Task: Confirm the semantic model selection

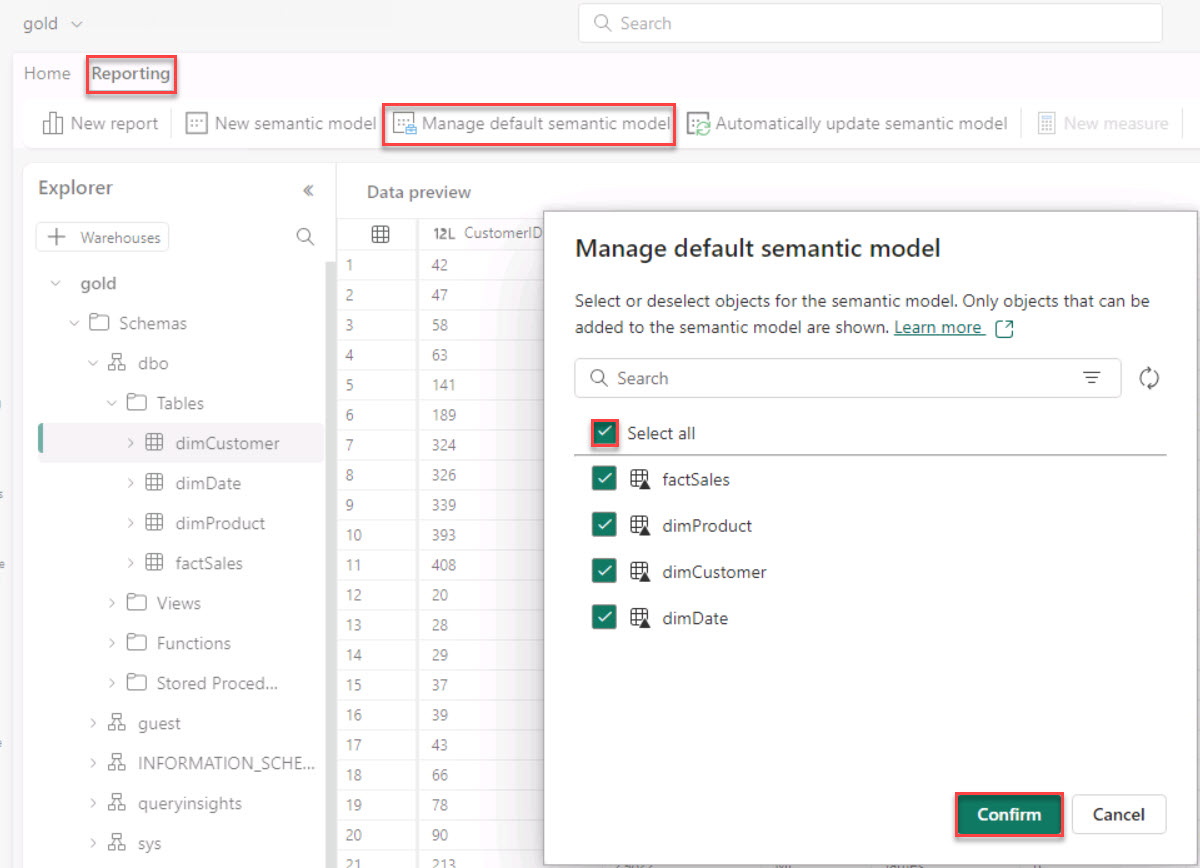Action: coord(1009,814)
